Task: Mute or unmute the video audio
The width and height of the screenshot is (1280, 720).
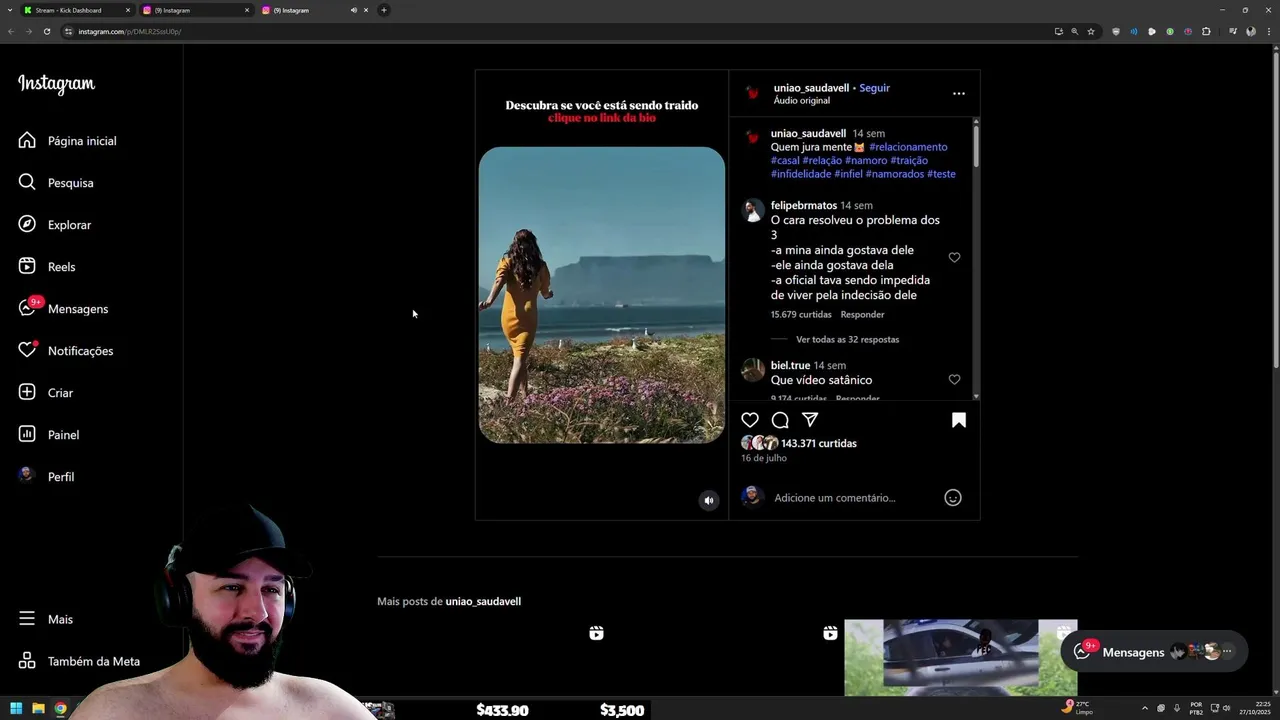Action: click(708, 501)
